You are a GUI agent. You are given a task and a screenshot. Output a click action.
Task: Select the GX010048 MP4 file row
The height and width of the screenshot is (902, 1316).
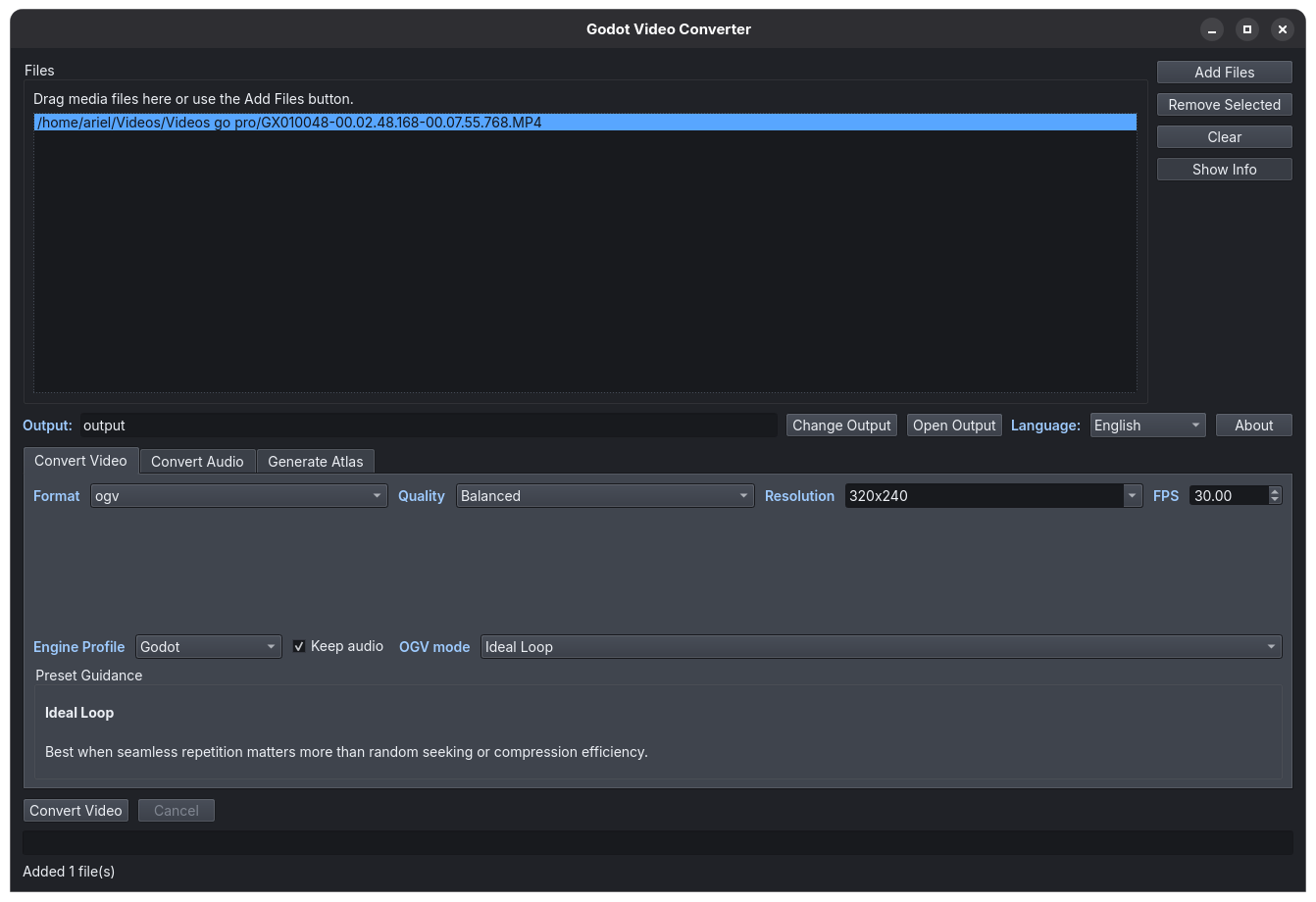point(585,123)
